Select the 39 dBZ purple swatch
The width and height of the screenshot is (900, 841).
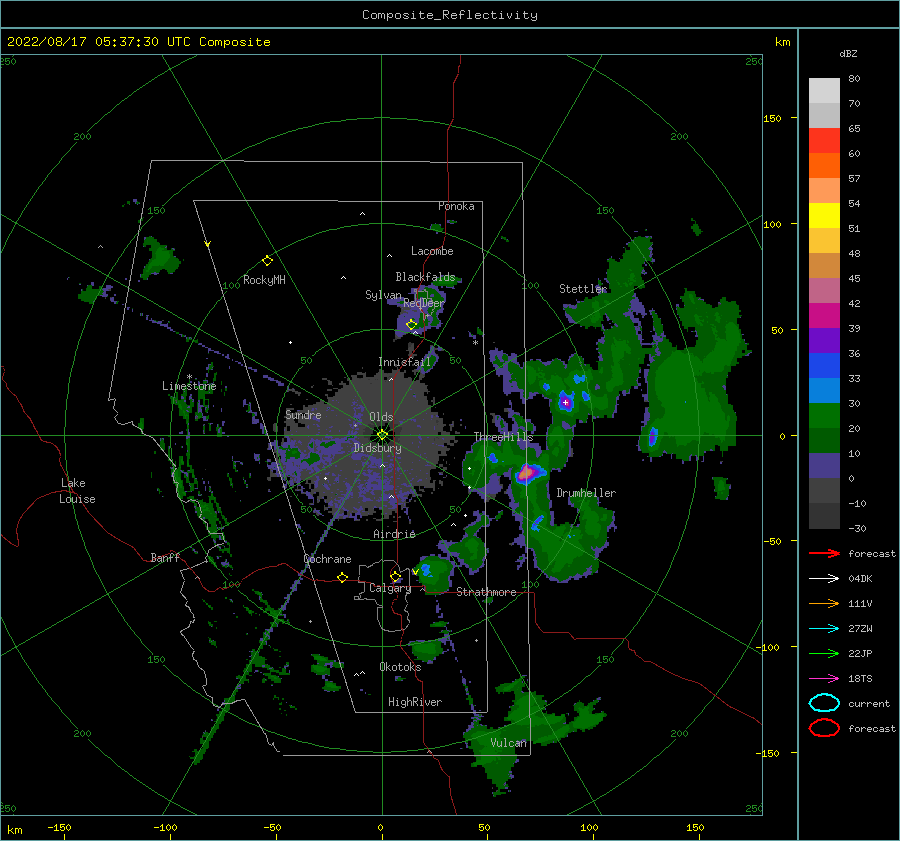tap(824, 340)
